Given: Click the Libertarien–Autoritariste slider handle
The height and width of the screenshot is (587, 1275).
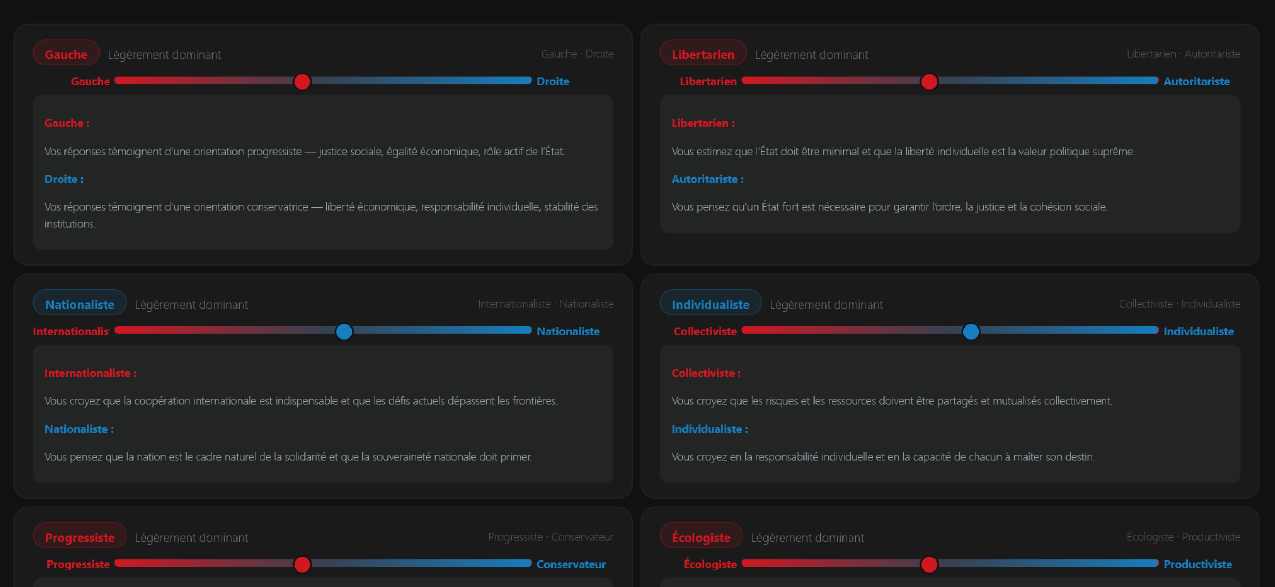Looking at the screenshot, I should point(929,82).
